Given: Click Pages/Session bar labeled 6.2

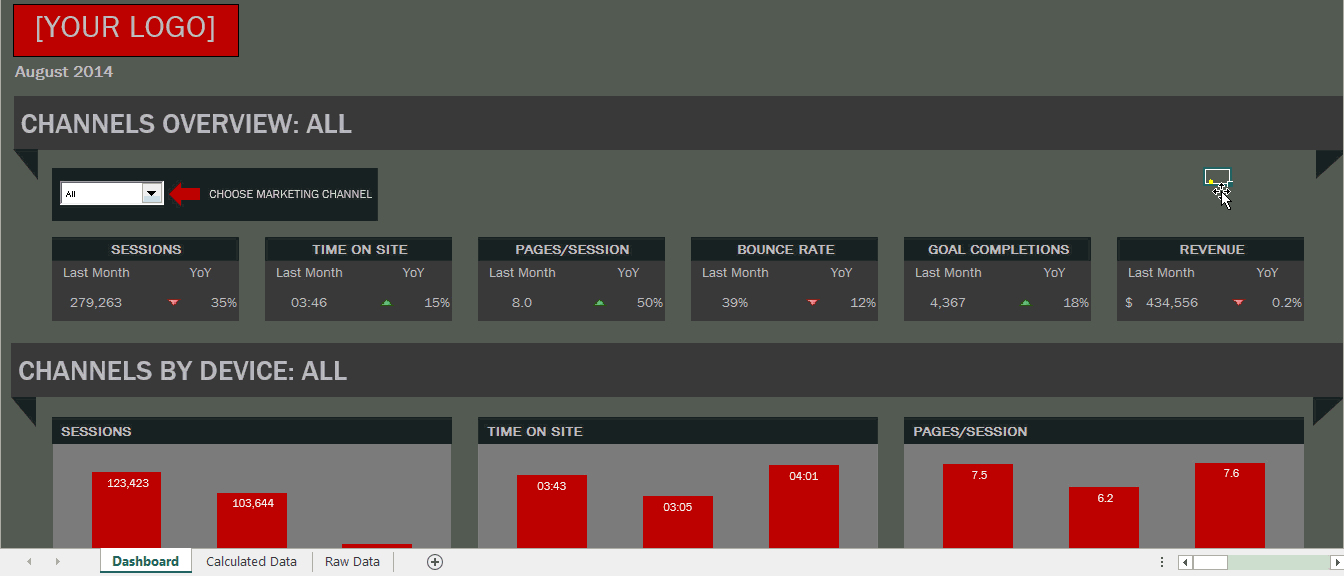Looking at the screenshot, I should pyautogui.click(x=1104, y=517).
